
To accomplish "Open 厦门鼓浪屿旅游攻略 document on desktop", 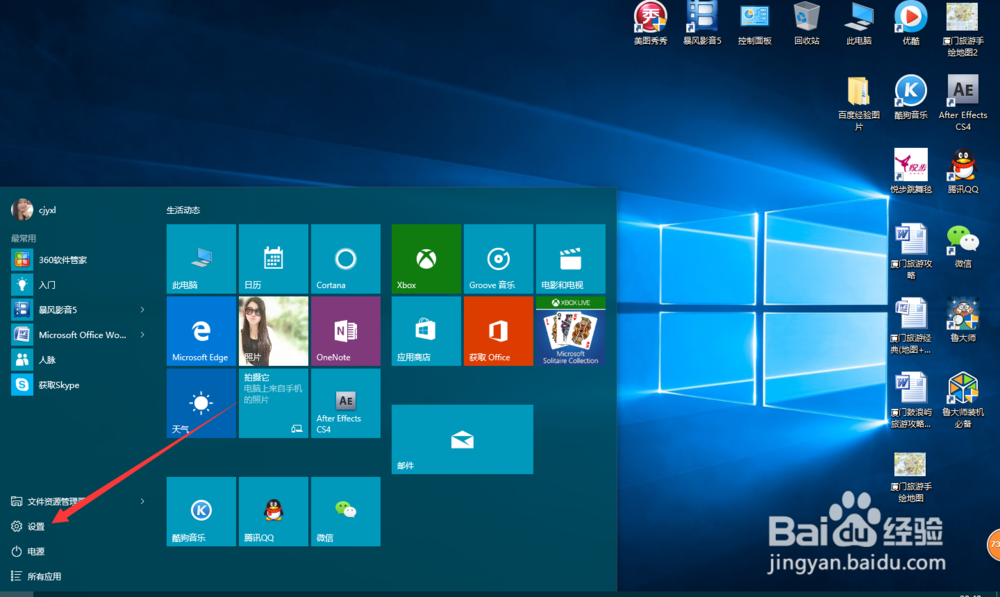I will pos(911,401).
